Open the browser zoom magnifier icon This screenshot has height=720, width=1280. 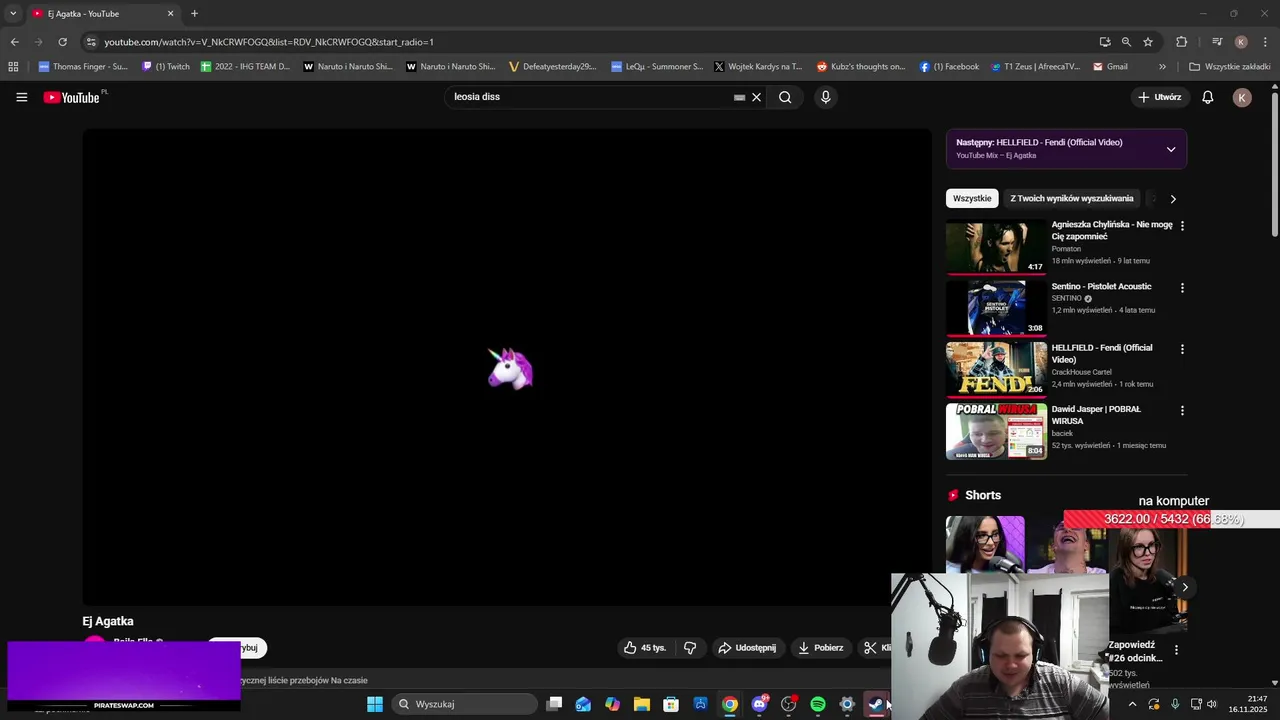tap(1126, 42)
